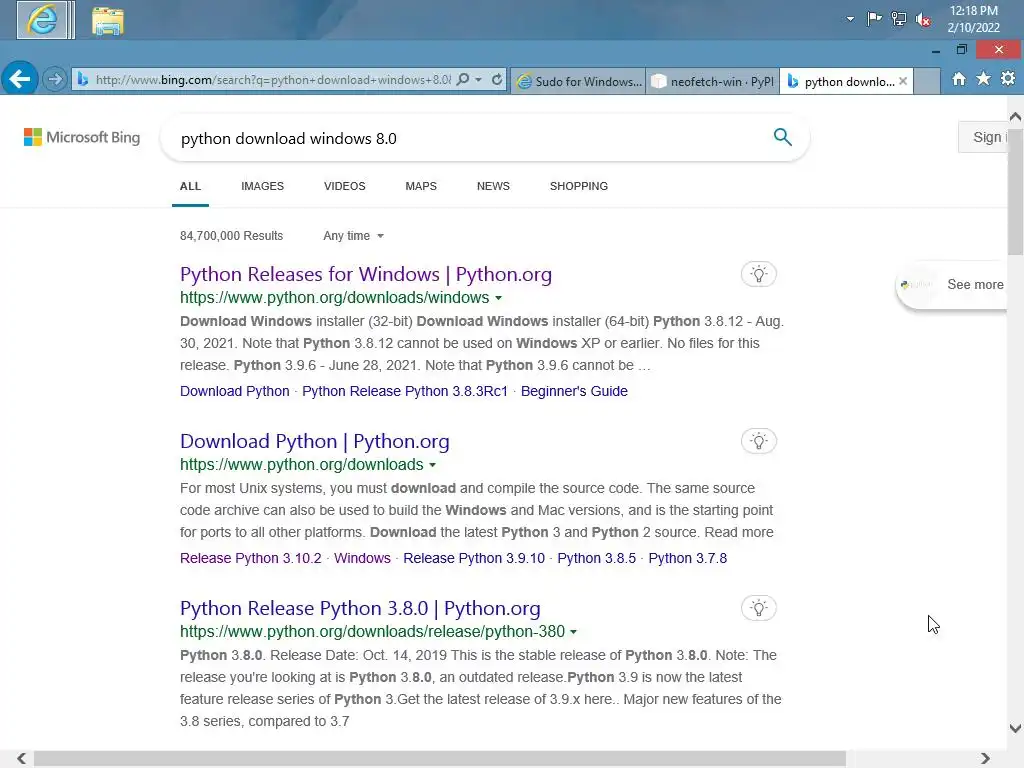Image resolution: width=1024 pixels, height=768 pixels.
Task: Click the muted volume tray icon
Action: pos(923,20)
